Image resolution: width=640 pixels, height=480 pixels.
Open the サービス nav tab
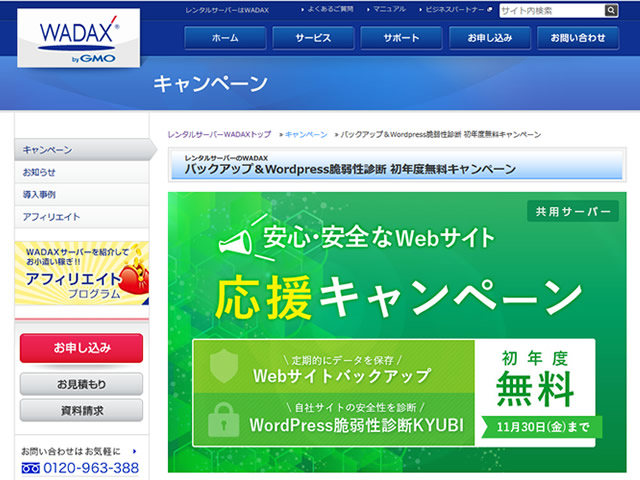tap(313, 38)
